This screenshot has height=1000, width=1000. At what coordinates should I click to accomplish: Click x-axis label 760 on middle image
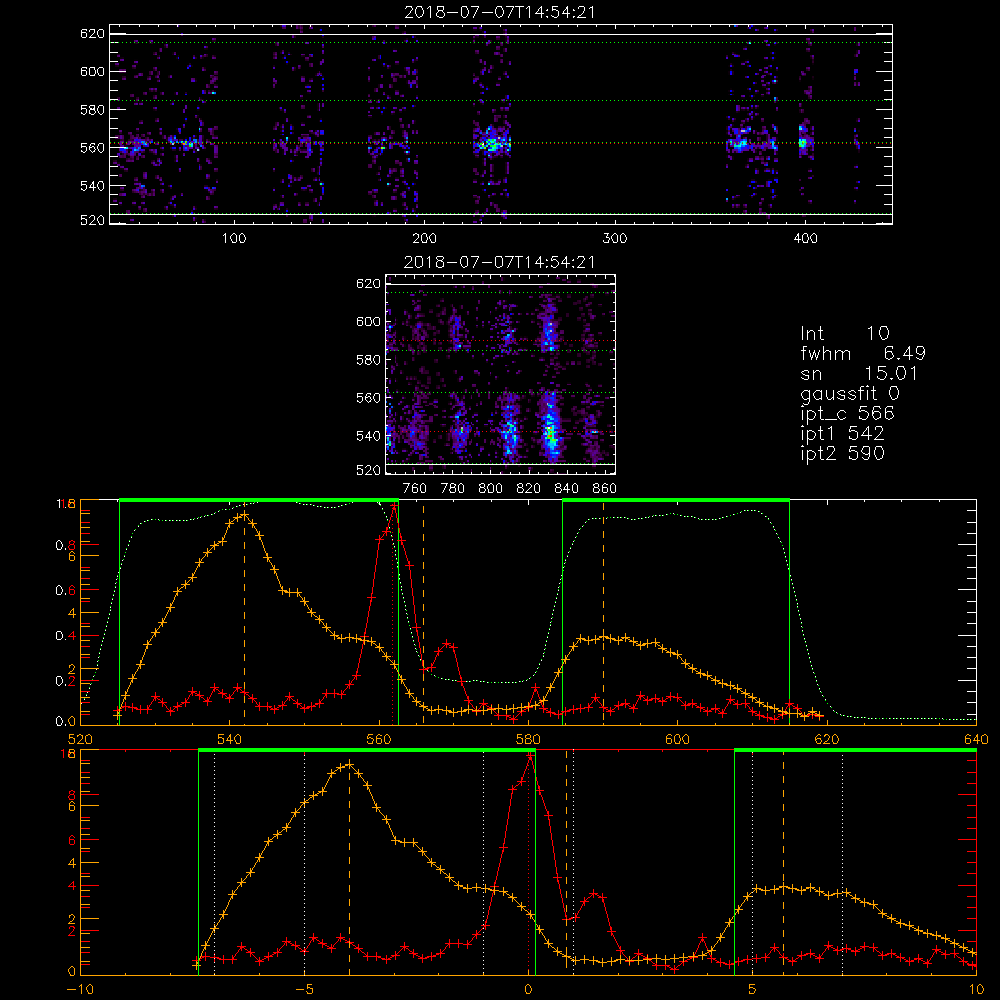coord(415,489)
